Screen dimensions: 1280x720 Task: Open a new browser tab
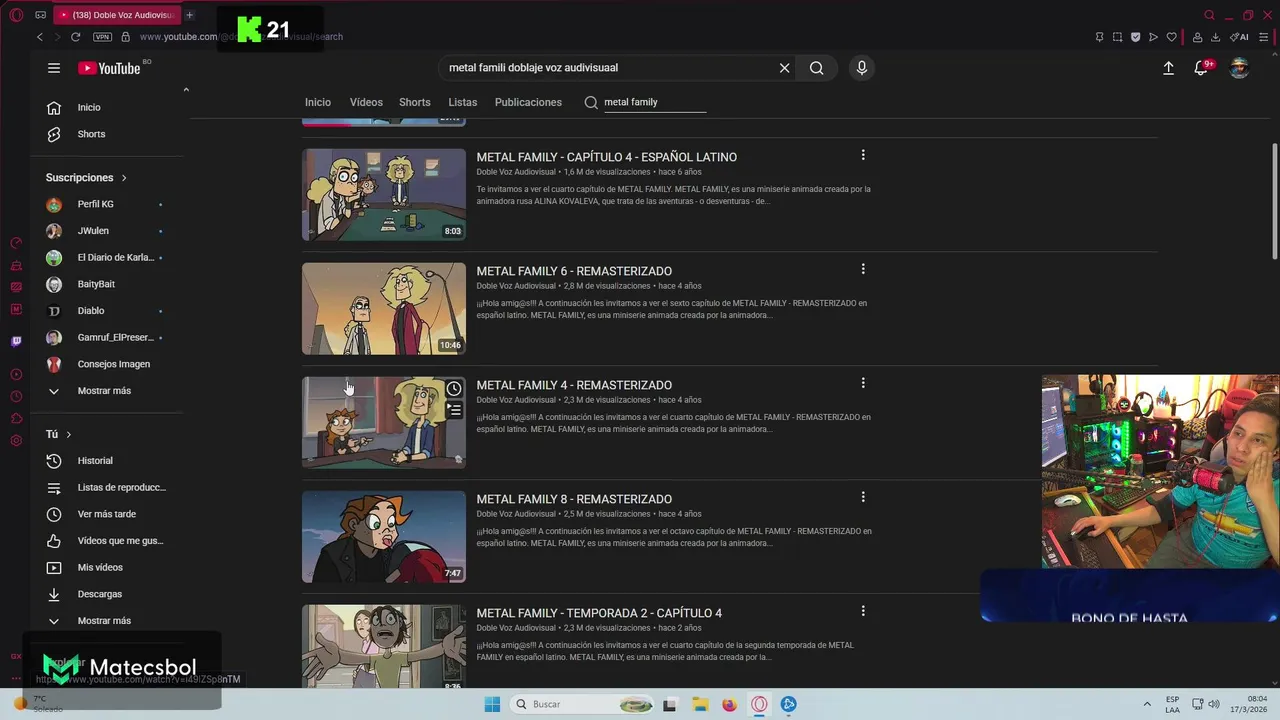[x=189, y=15]
